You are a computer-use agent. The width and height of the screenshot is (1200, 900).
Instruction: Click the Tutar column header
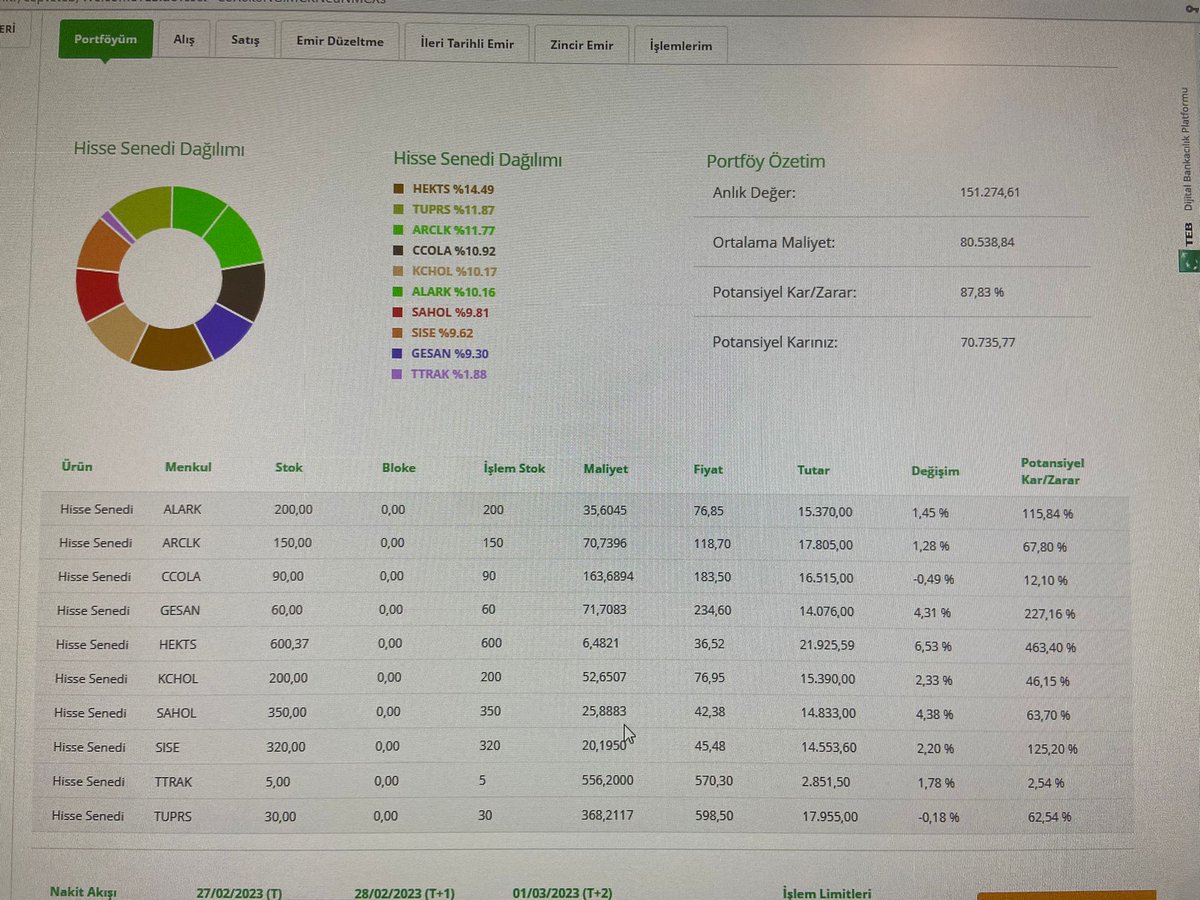(813, 469)
